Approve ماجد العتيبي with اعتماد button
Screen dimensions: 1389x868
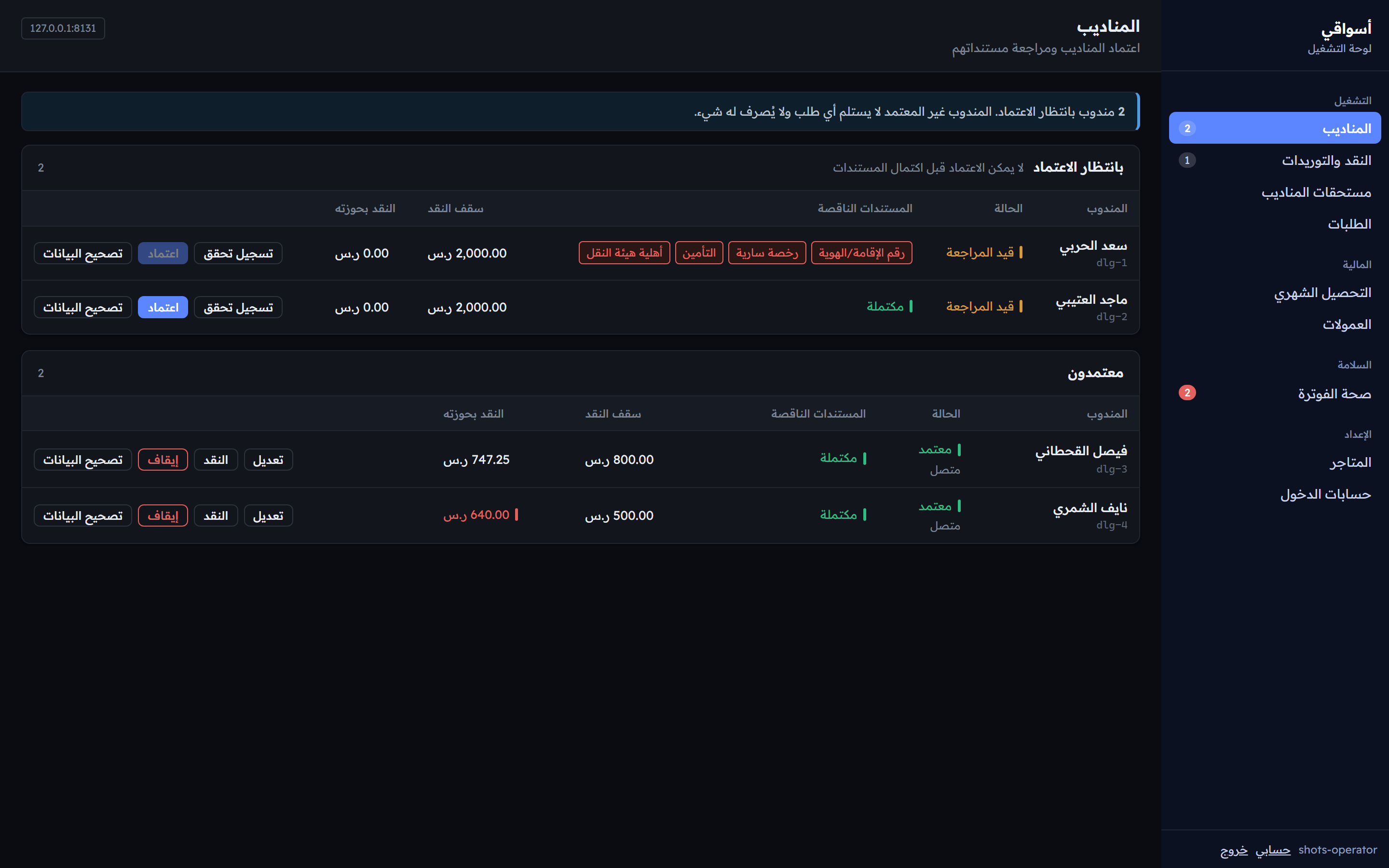pyautogui.click(x=163, y=307)
